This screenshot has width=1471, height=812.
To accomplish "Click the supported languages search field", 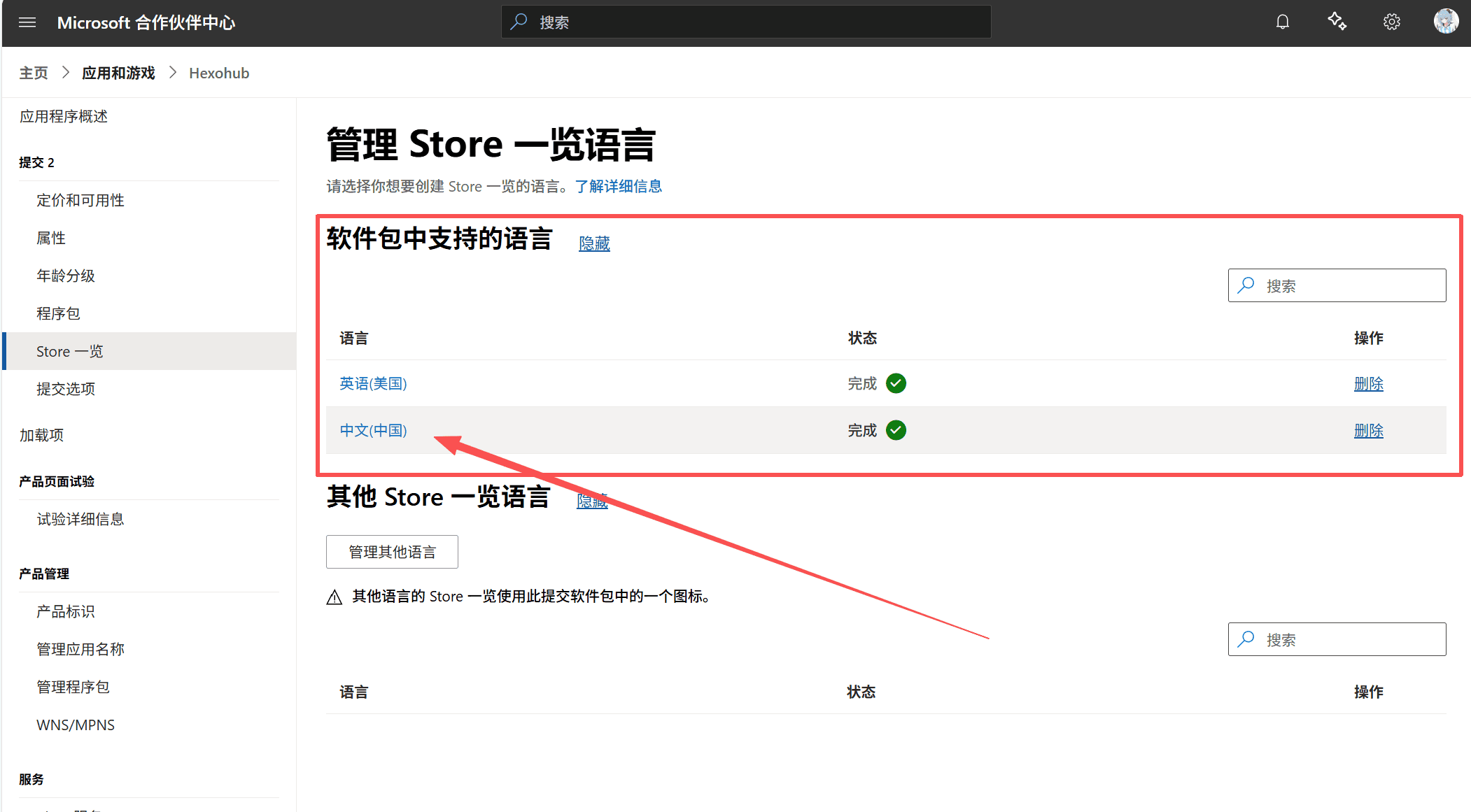I will [x=1337, y=285].
